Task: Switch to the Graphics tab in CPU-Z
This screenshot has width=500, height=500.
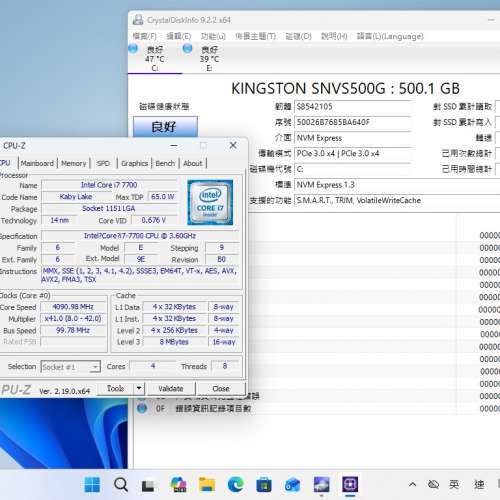Action: (134, 163)
